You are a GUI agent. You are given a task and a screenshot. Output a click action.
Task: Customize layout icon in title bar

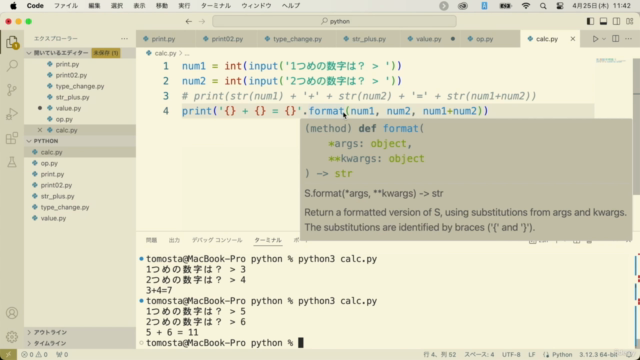point(630,21)
